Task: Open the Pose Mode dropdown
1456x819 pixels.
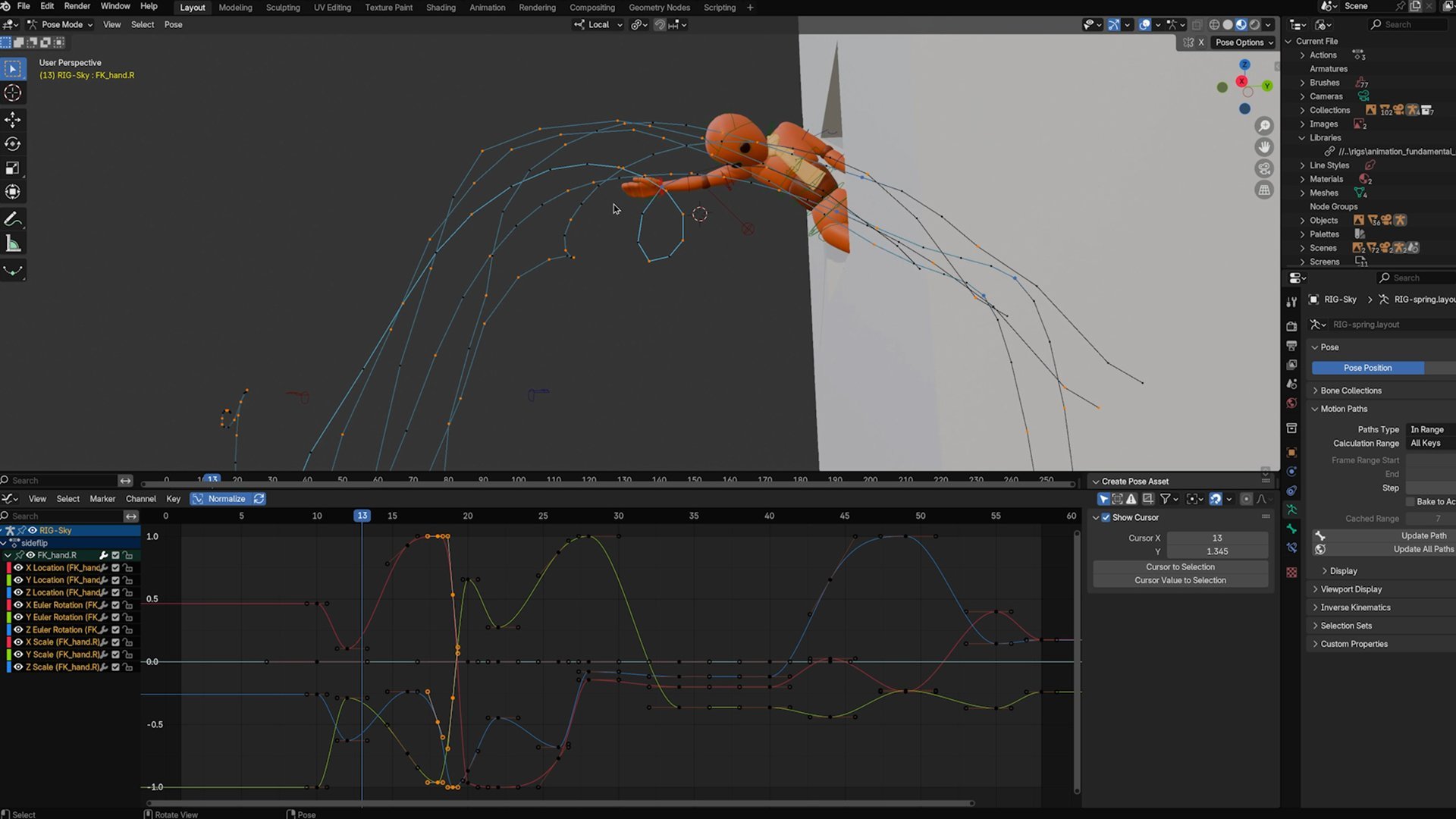Action: pos(61,24)
